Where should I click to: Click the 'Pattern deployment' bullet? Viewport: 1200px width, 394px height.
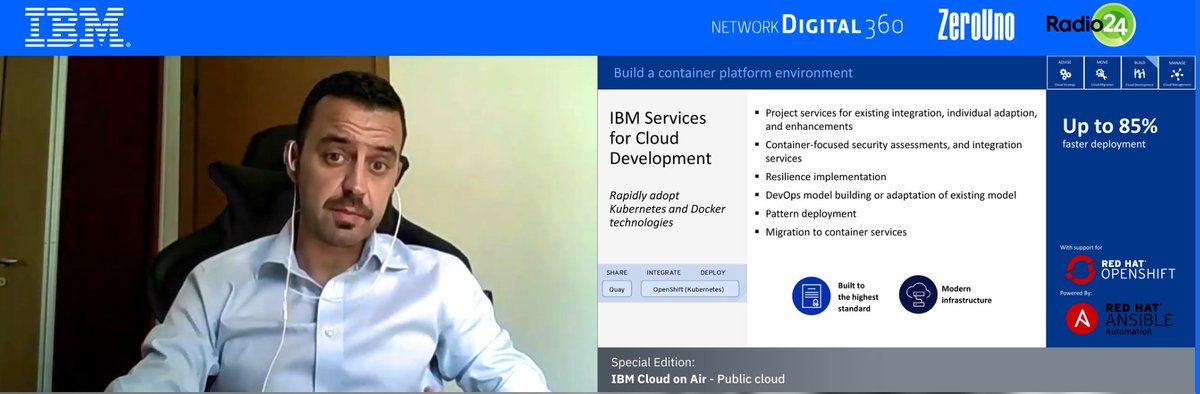pyautogui.click(x=811, y=213)
